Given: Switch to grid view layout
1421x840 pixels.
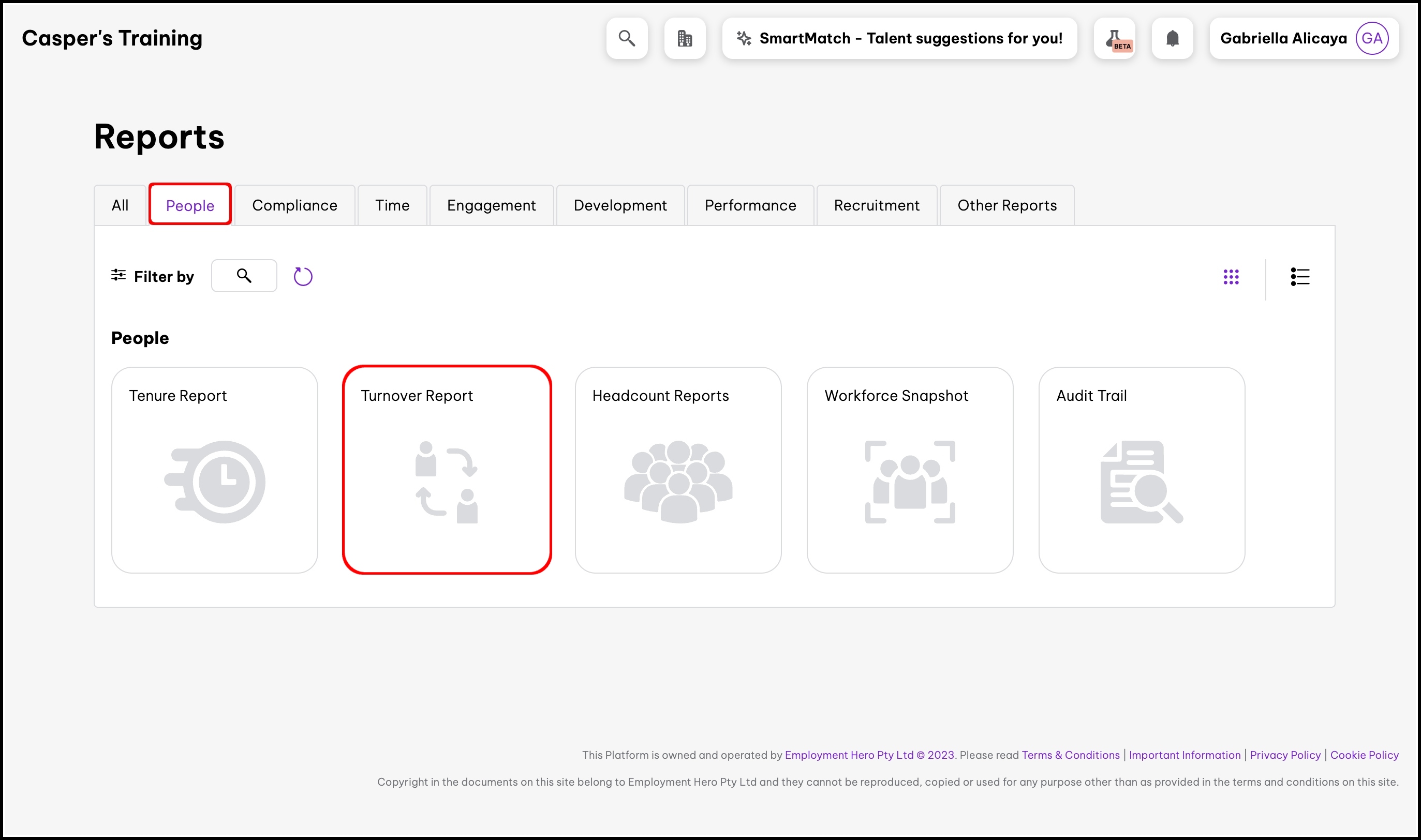Looking at the screenshot, I should pyautogui.click(x=1231, y=277).
